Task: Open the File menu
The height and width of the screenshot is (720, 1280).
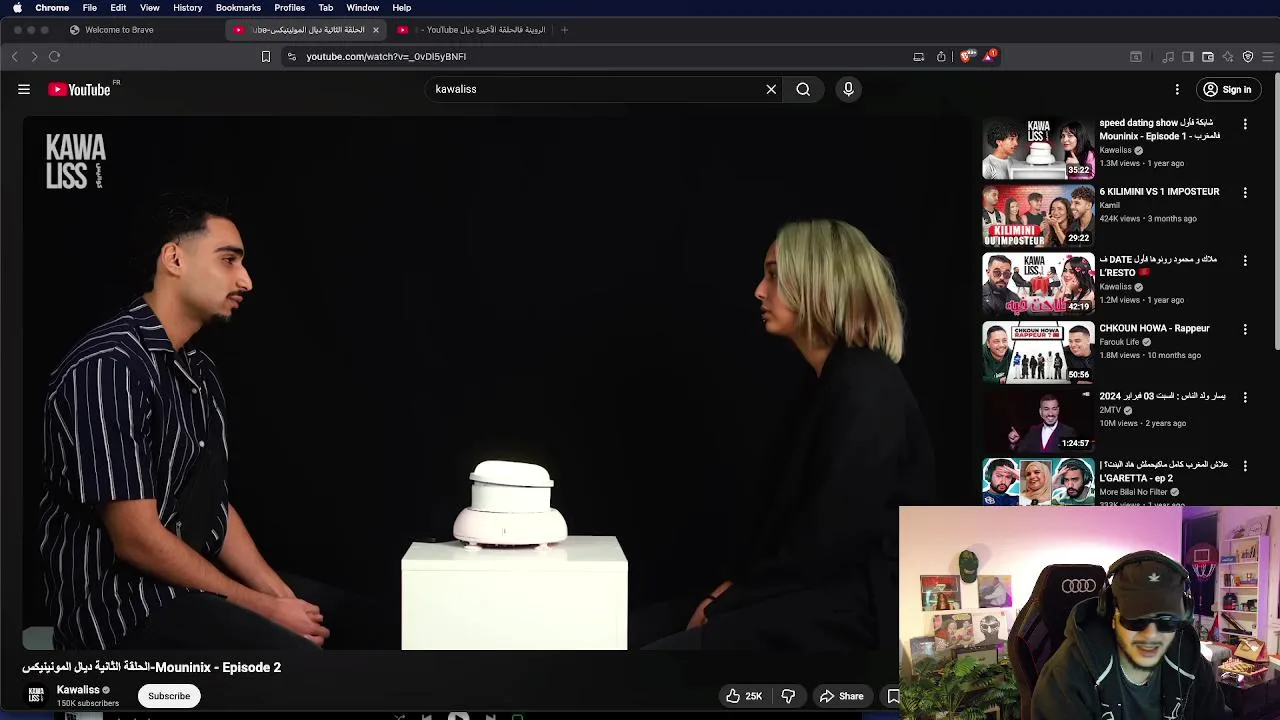Action: click(x=90, y=8)
